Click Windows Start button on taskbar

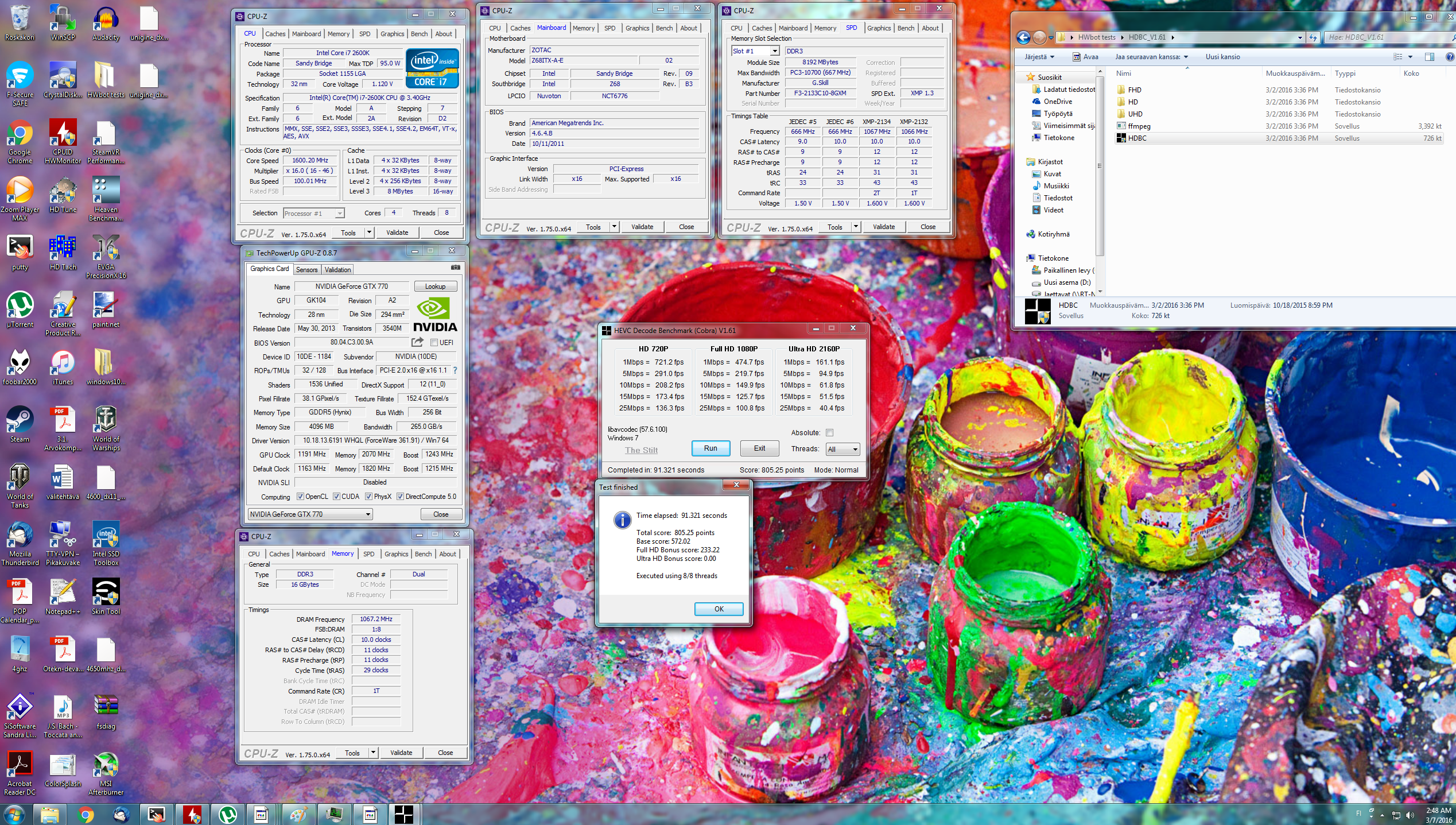tap(14, 814)
